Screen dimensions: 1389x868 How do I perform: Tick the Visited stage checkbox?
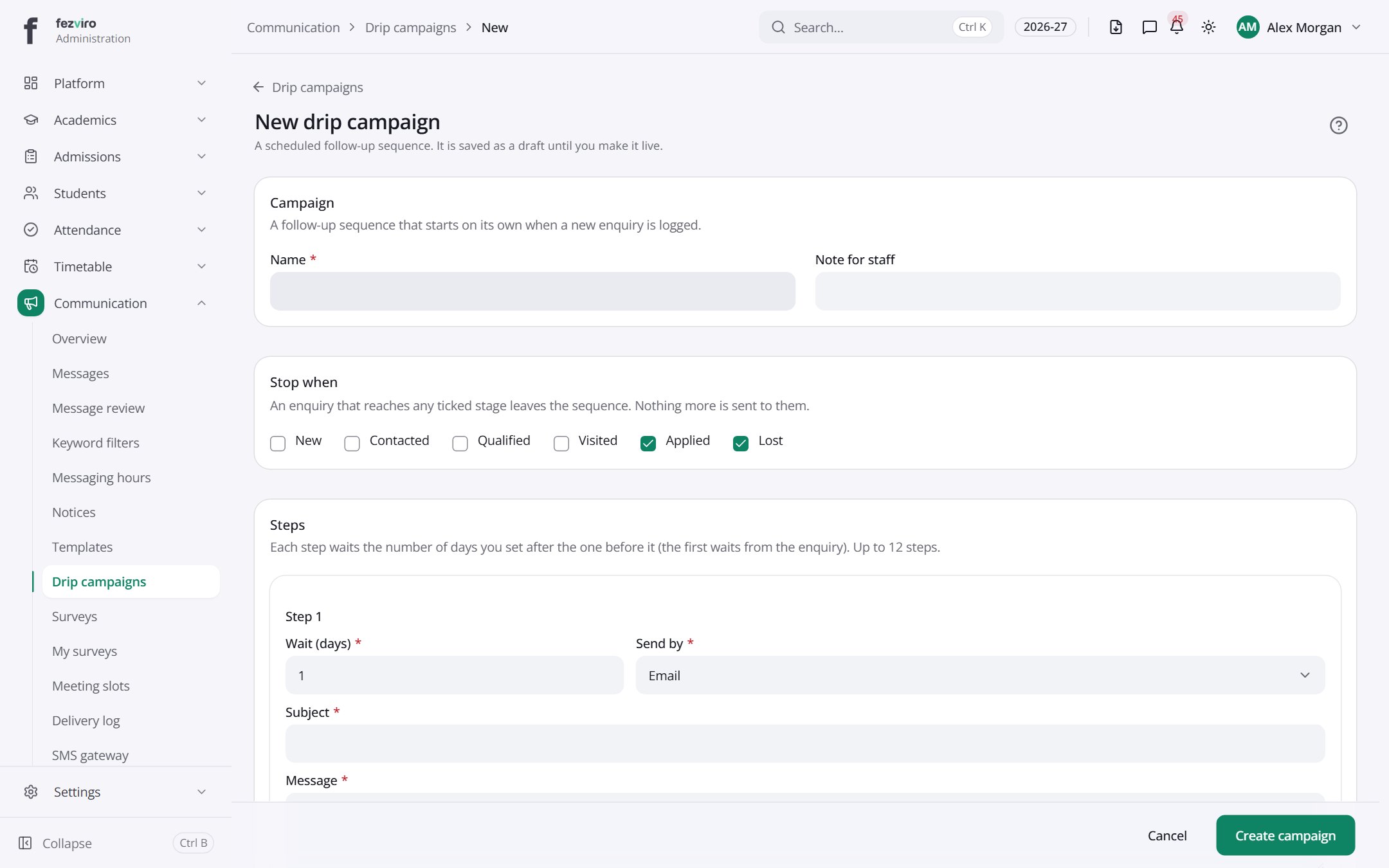(561, 444)
